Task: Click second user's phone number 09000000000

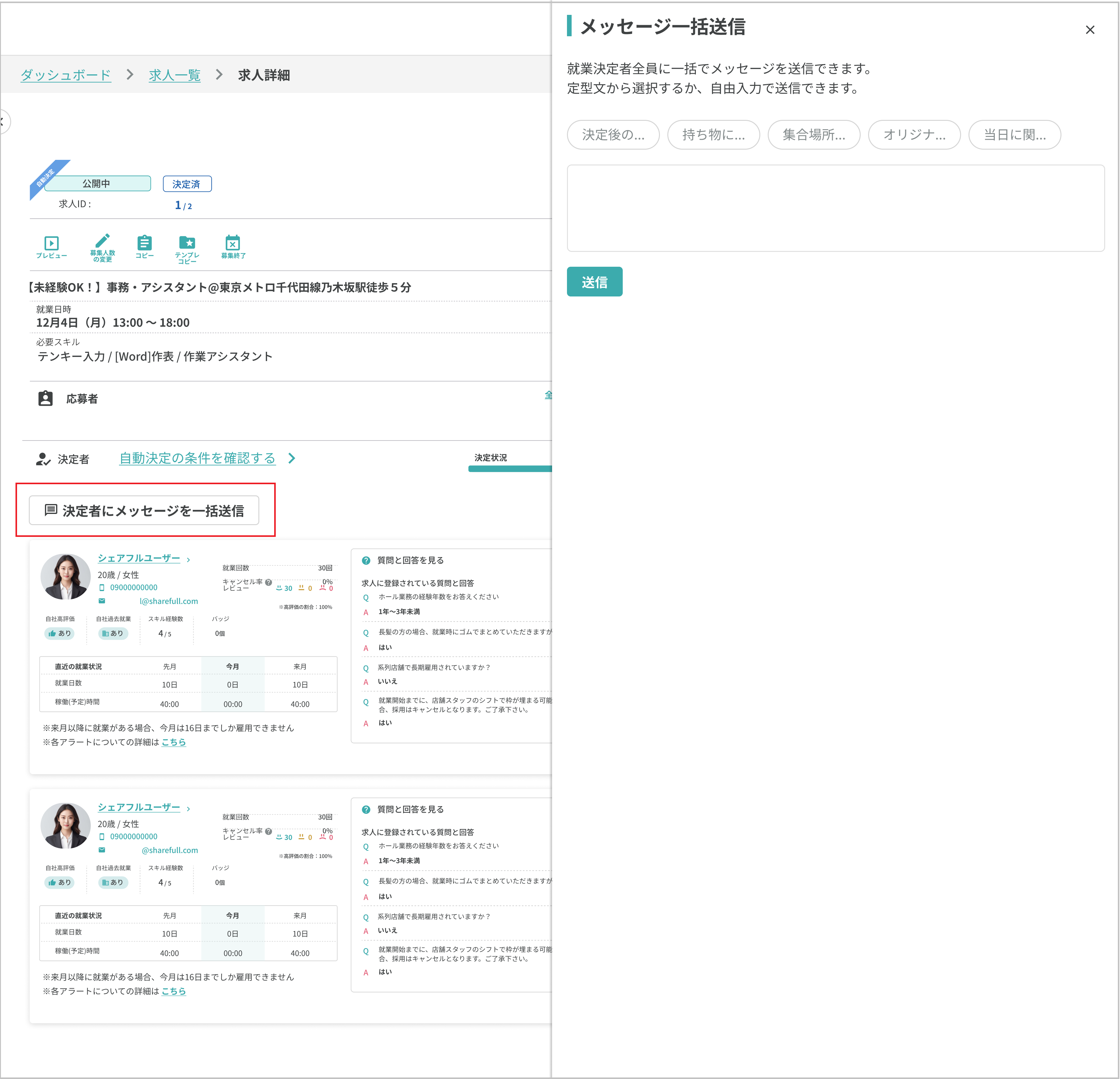Action: tap(134, 837)
